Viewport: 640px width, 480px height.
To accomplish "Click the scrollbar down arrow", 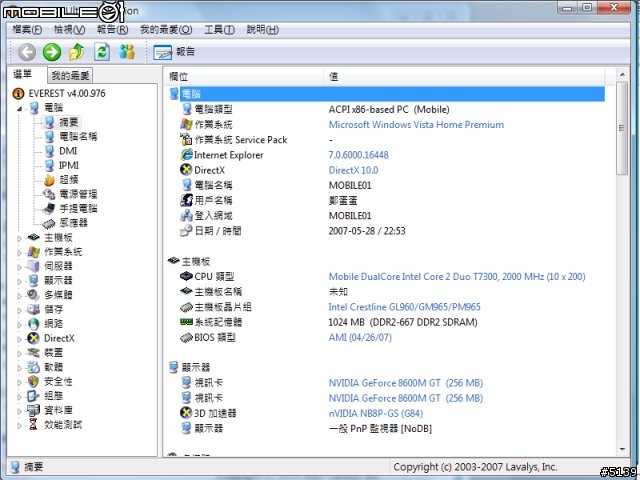I will click(622, 449).
